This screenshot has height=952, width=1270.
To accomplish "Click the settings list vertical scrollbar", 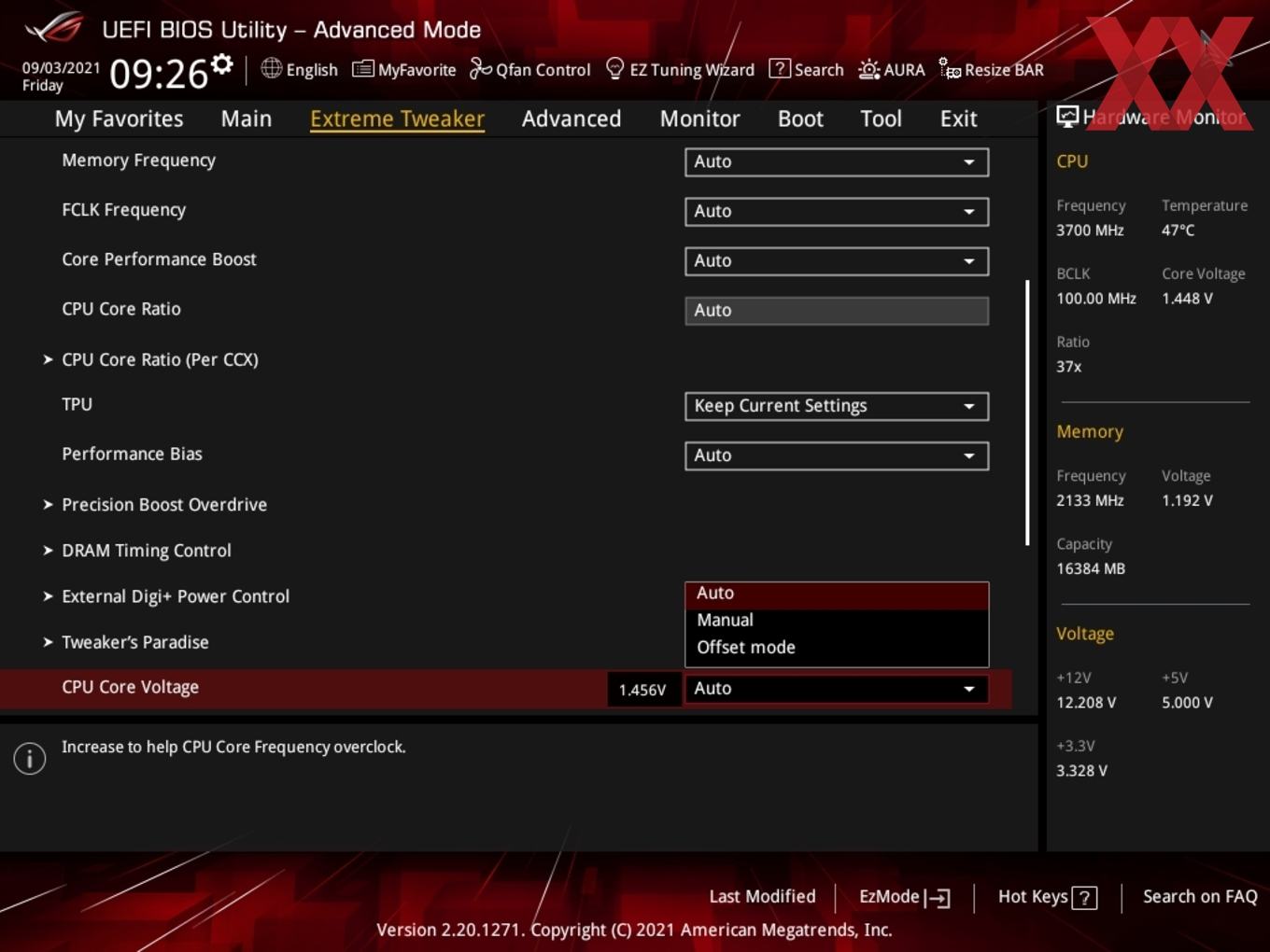I will [1027, 413].
